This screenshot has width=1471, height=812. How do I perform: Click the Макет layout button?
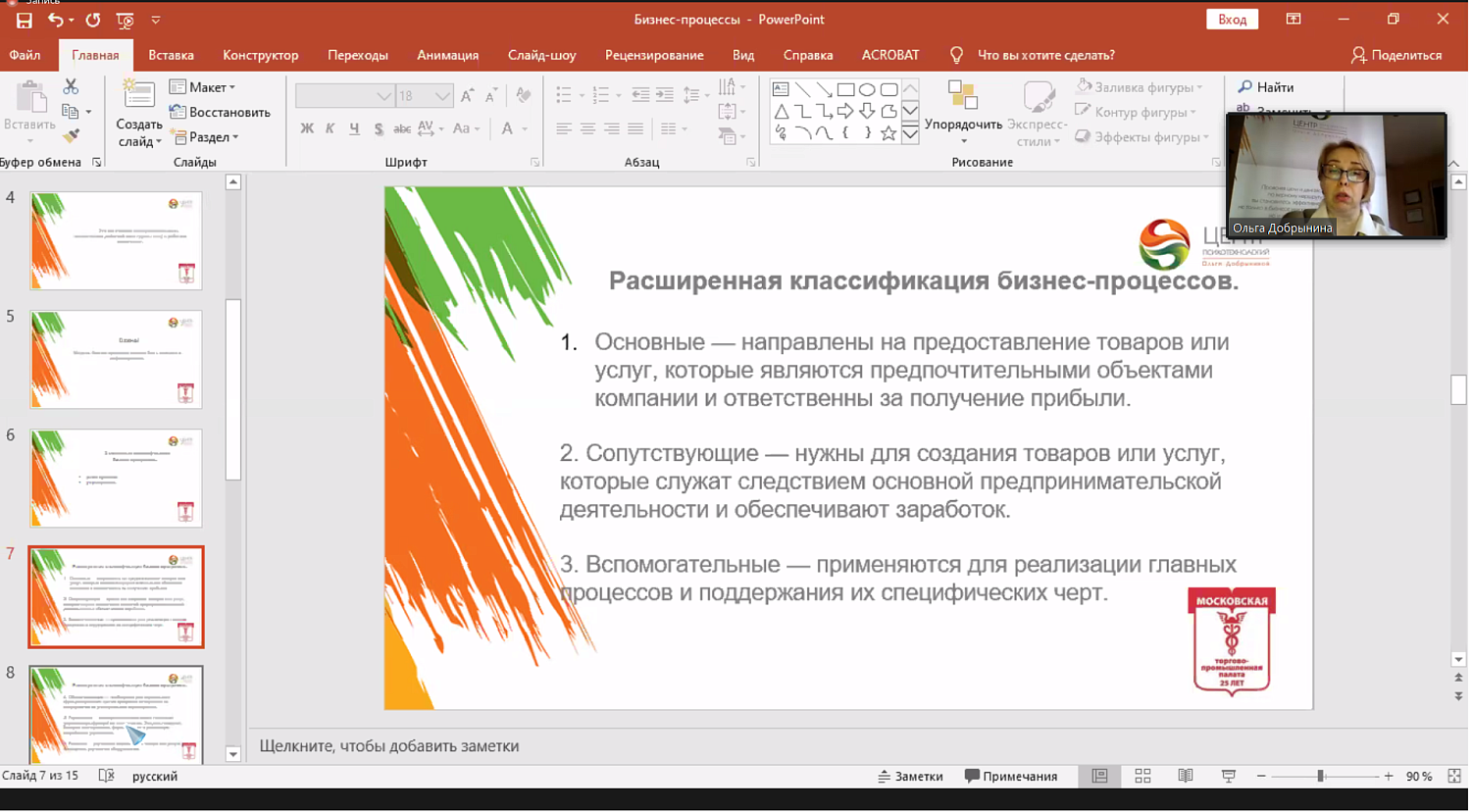point(203,87)
